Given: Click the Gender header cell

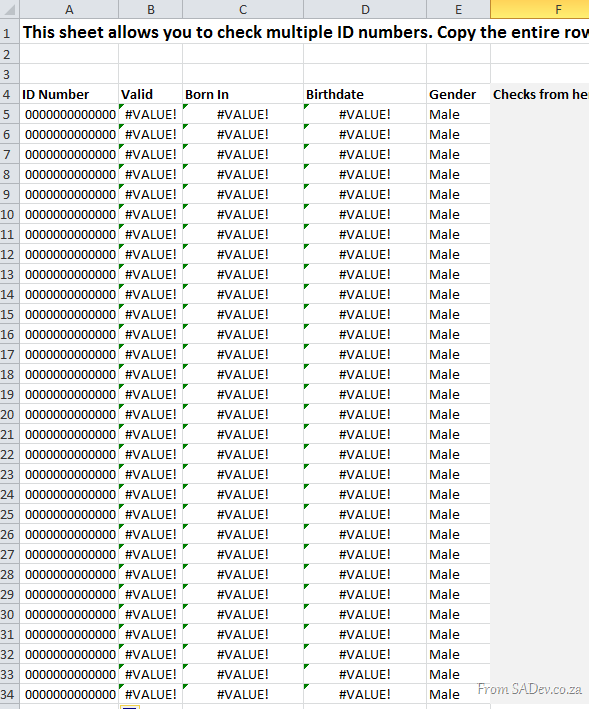Looking at the screenshot, I should 458,94.
